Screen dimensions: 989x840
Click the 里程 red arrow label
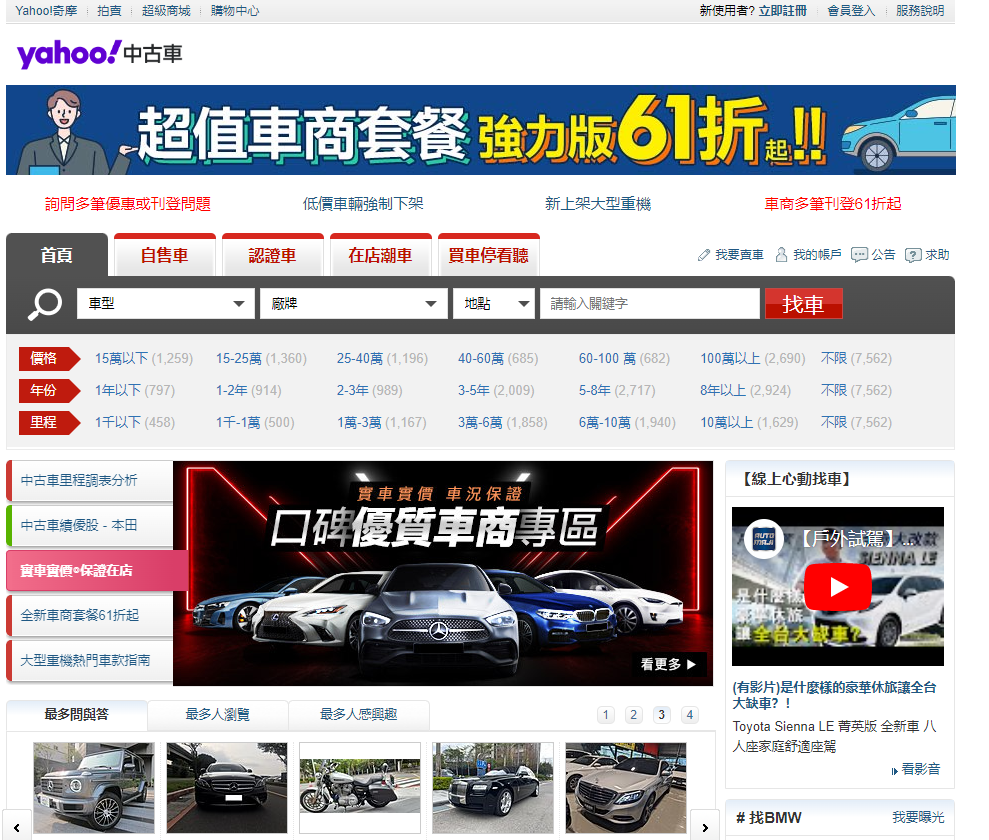click(49, 423)
